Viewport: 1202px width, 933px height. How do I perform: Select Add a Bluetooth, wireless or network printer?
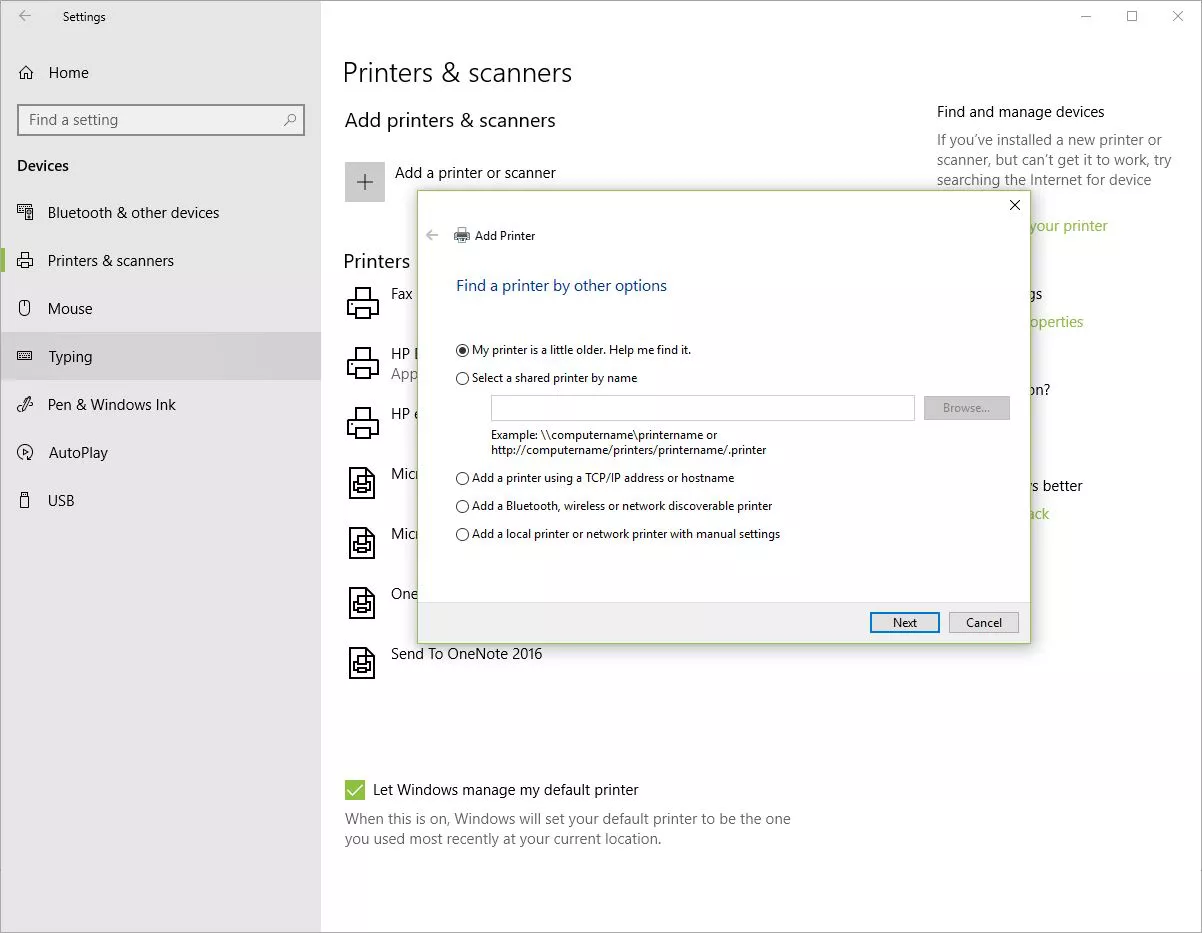tap(613, 506)
